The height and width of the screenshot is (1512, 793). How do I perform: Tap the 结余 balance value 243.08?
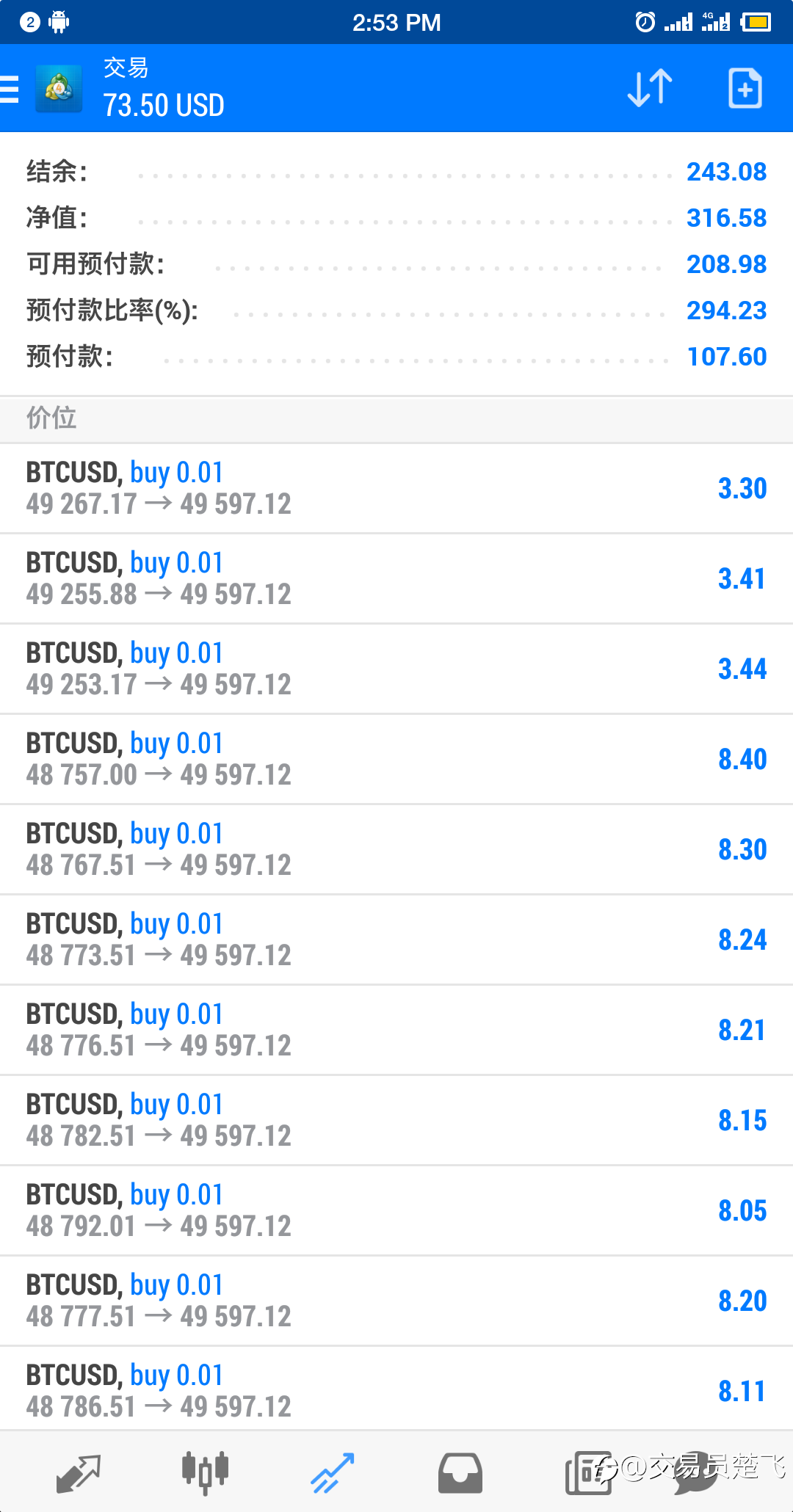(726, 172)
